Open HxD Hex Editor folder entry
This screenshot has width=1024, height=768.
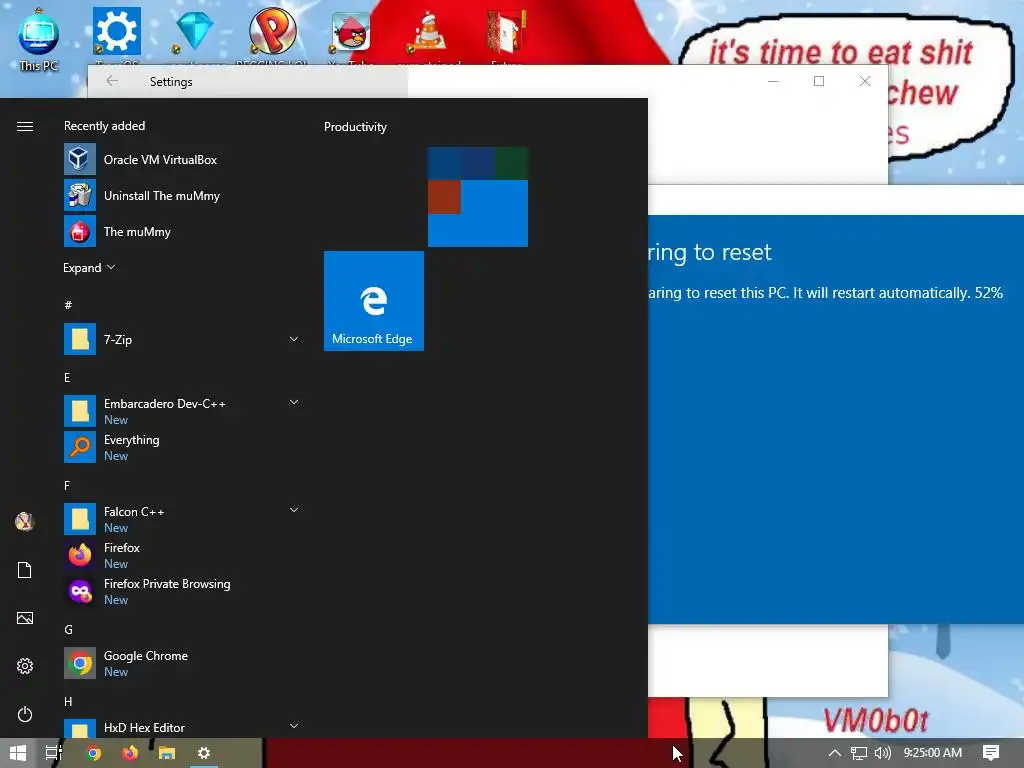[182, 727]
